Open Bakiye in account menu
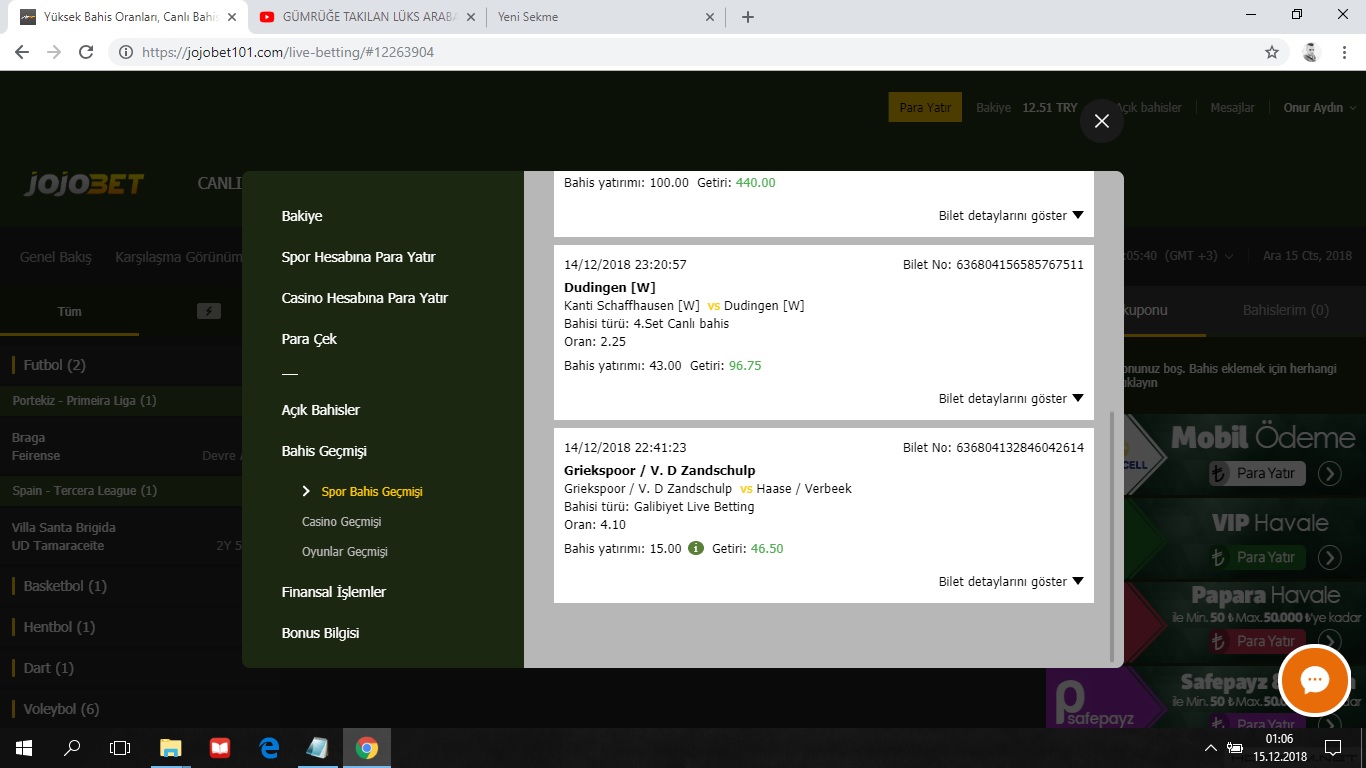 (302, 216)
